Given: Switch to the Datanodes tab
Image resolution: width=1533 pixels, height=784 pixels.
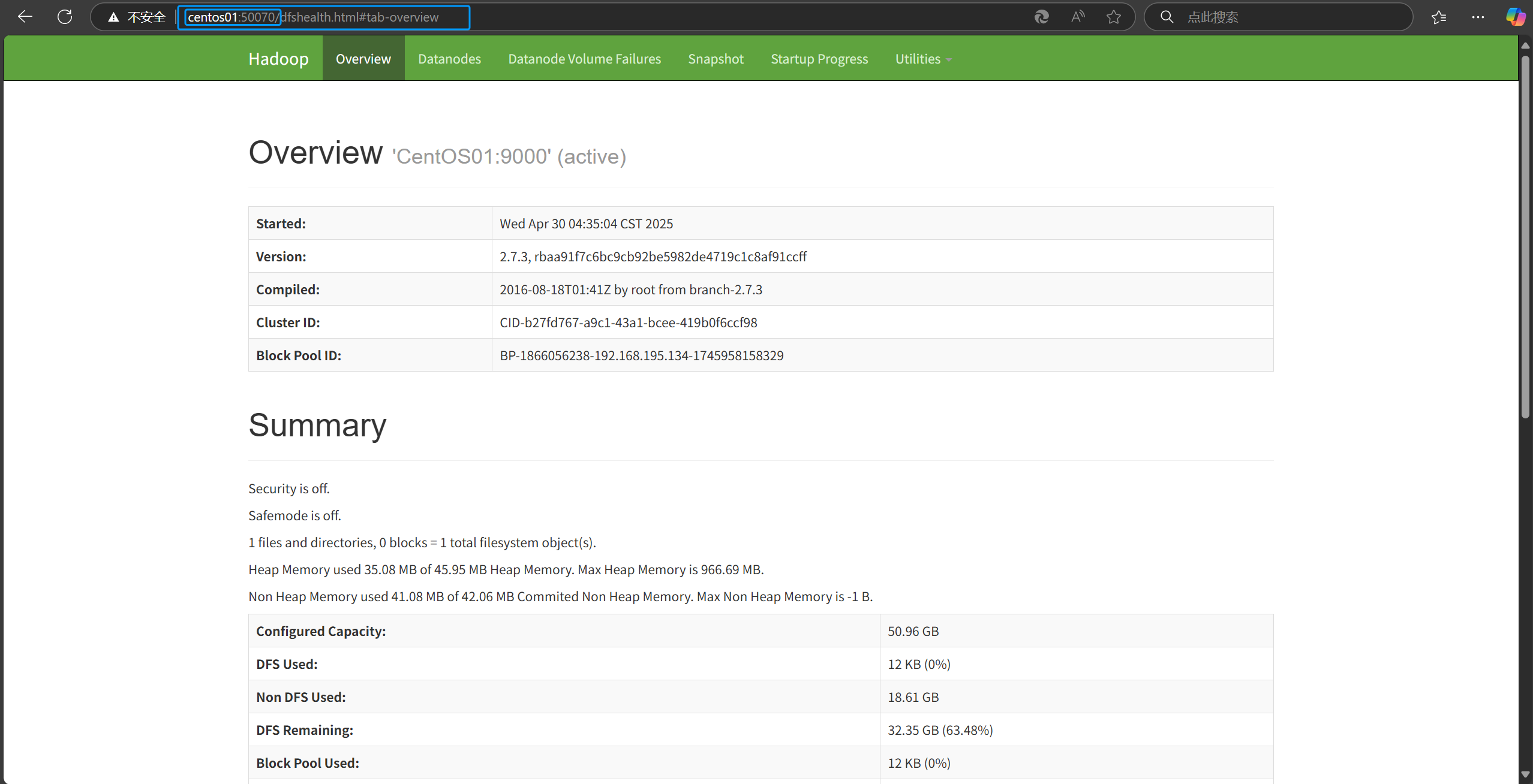Looking at the screenshot, I should click(x=449, y=59).
